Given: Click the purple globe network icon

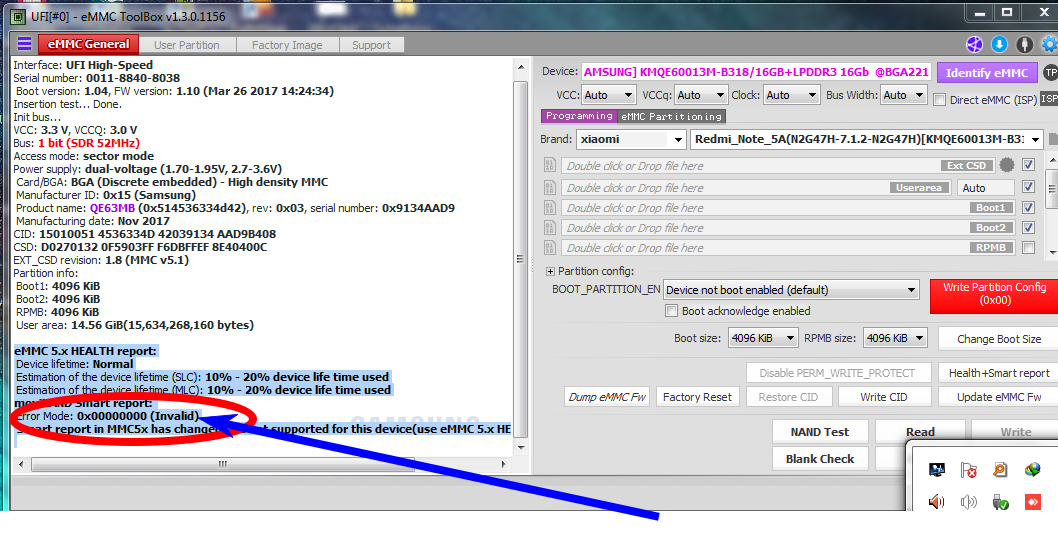Looking at the screenshot, I should pos(974,45).
